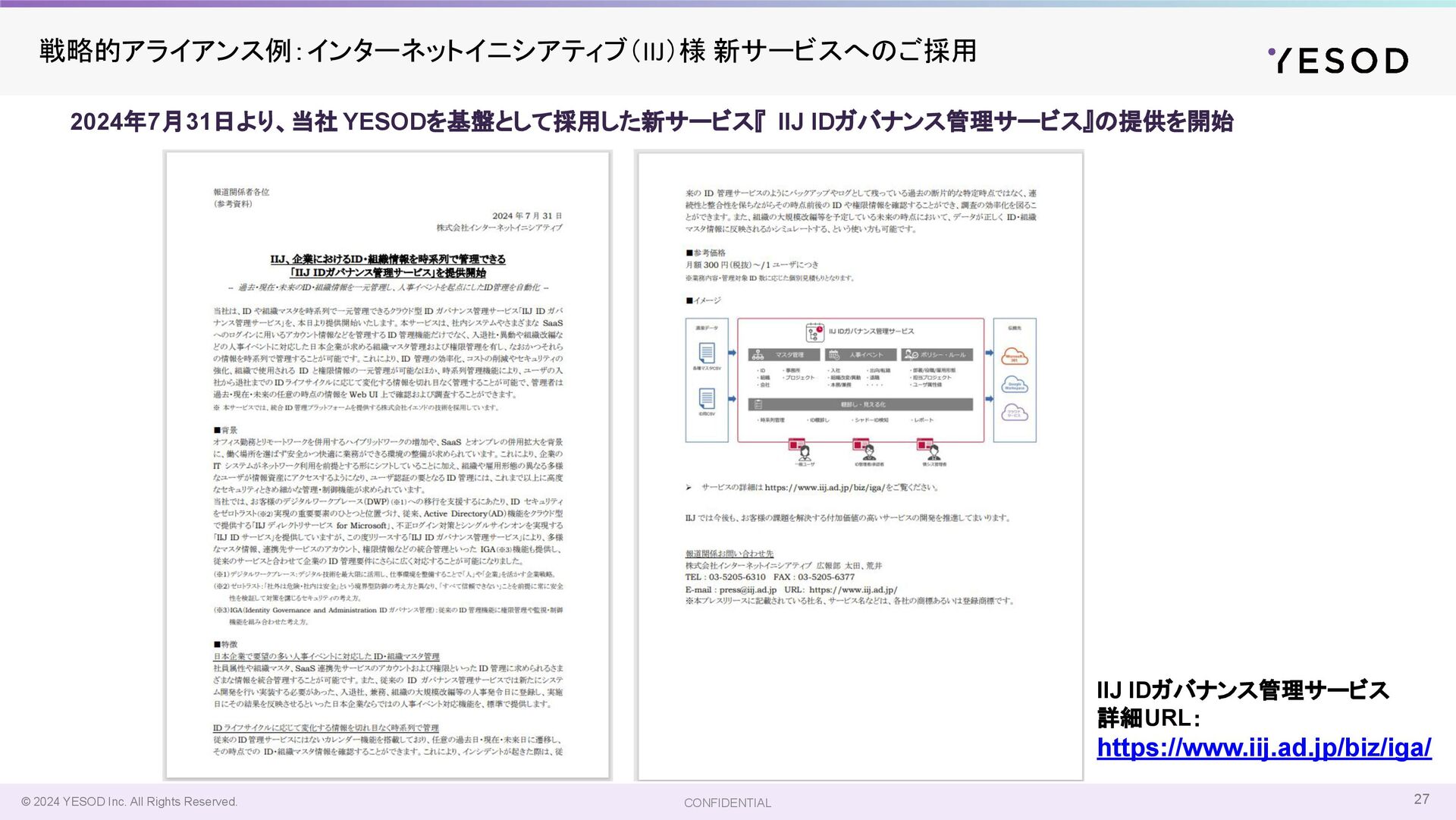The height and width of the screenshot is (820, 1456).
Task: Click the upper master CSV document icon
Action: coord(707,353)
